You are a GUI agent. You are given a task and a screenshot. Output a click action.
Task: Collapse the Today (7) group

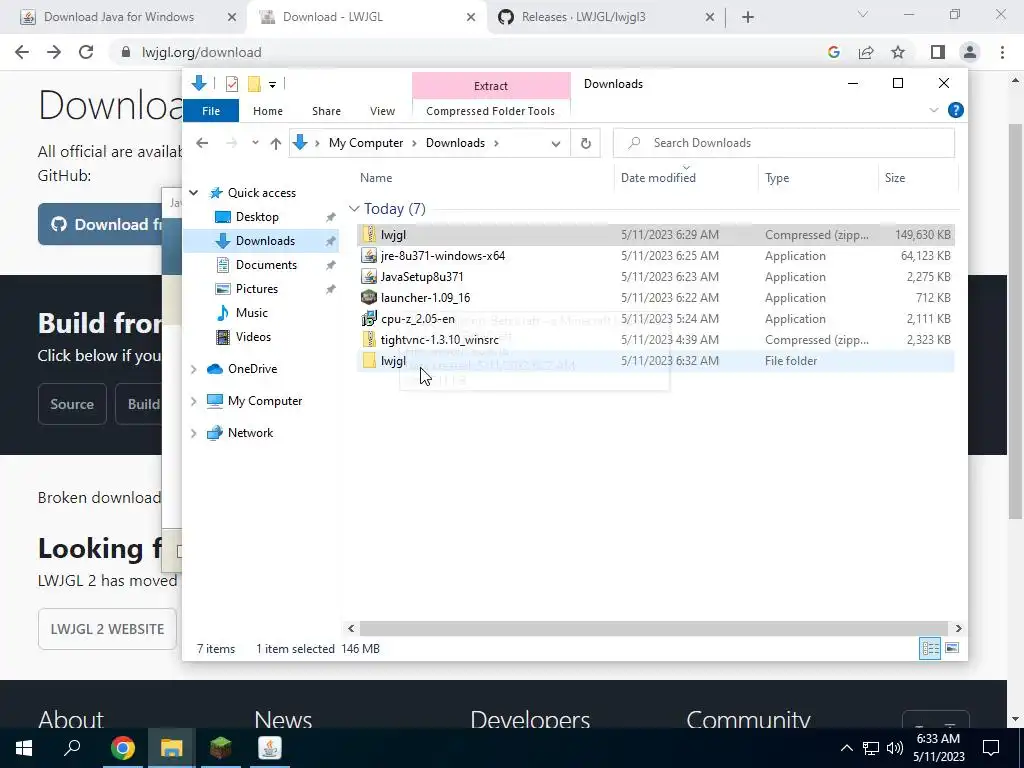coord(354,209)
